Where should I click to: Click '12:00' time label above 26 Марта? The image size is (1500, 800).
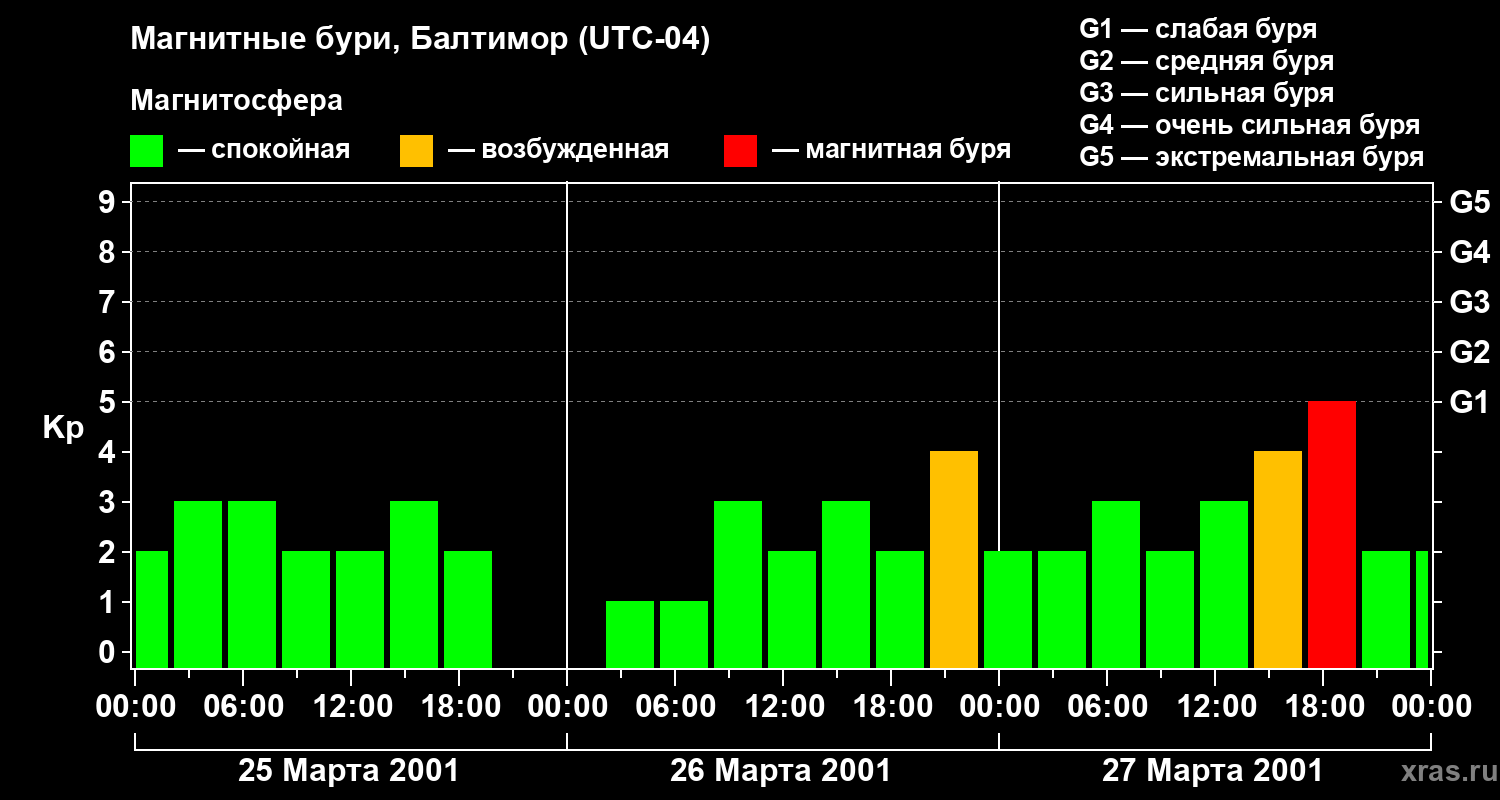point(783,707)
